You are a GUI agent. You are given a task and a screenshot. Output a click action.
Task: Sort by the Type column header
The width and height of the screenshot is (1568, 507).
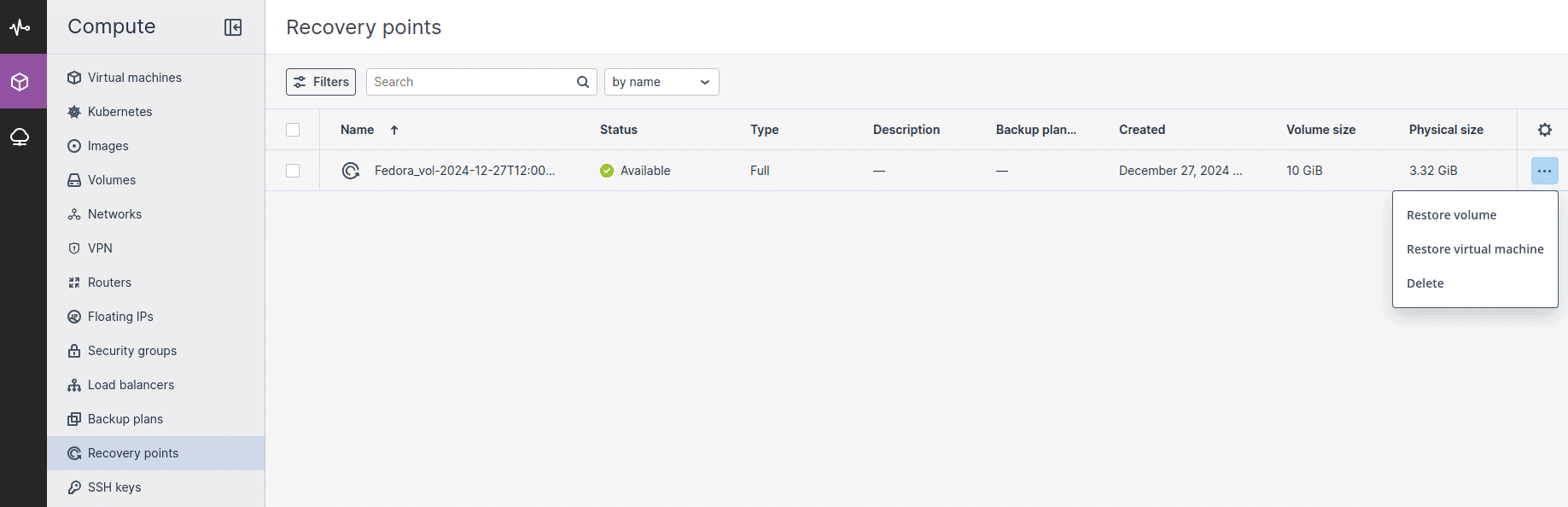(x=765, y=130)
